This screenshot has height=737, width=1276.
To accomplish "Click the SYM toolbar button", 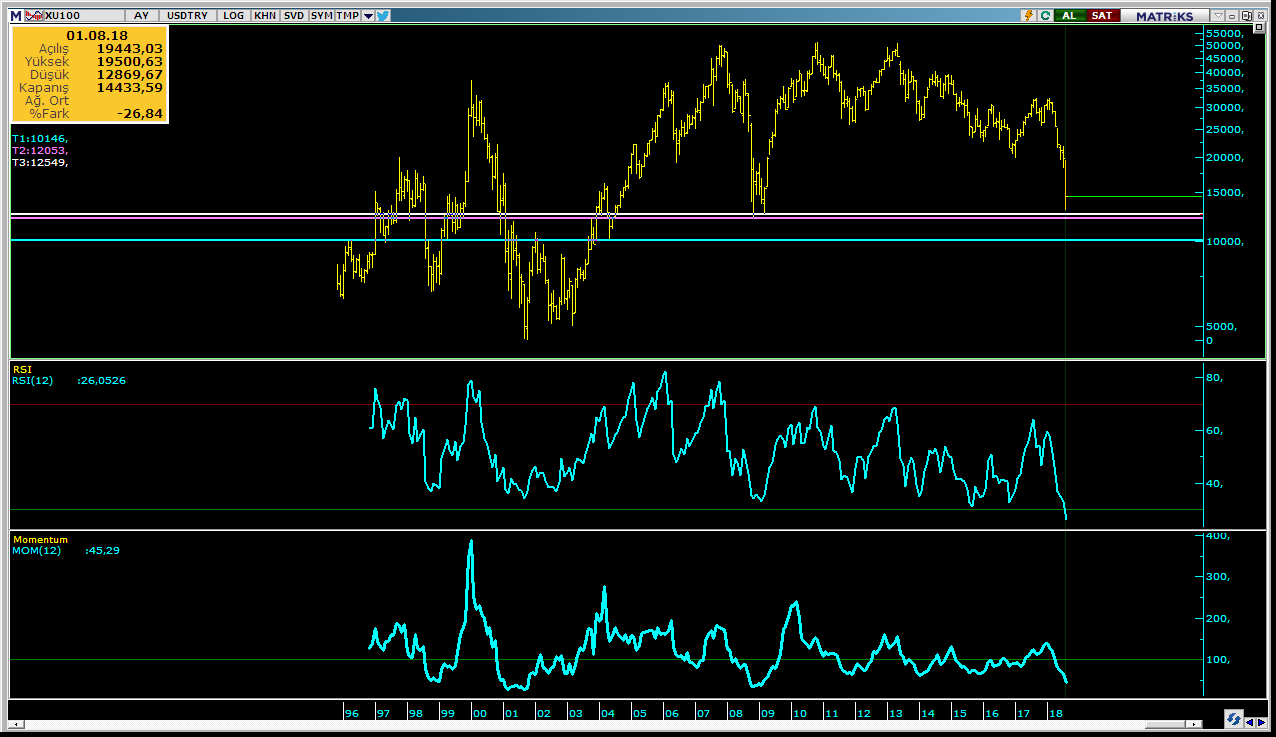I will coord(321,16).
